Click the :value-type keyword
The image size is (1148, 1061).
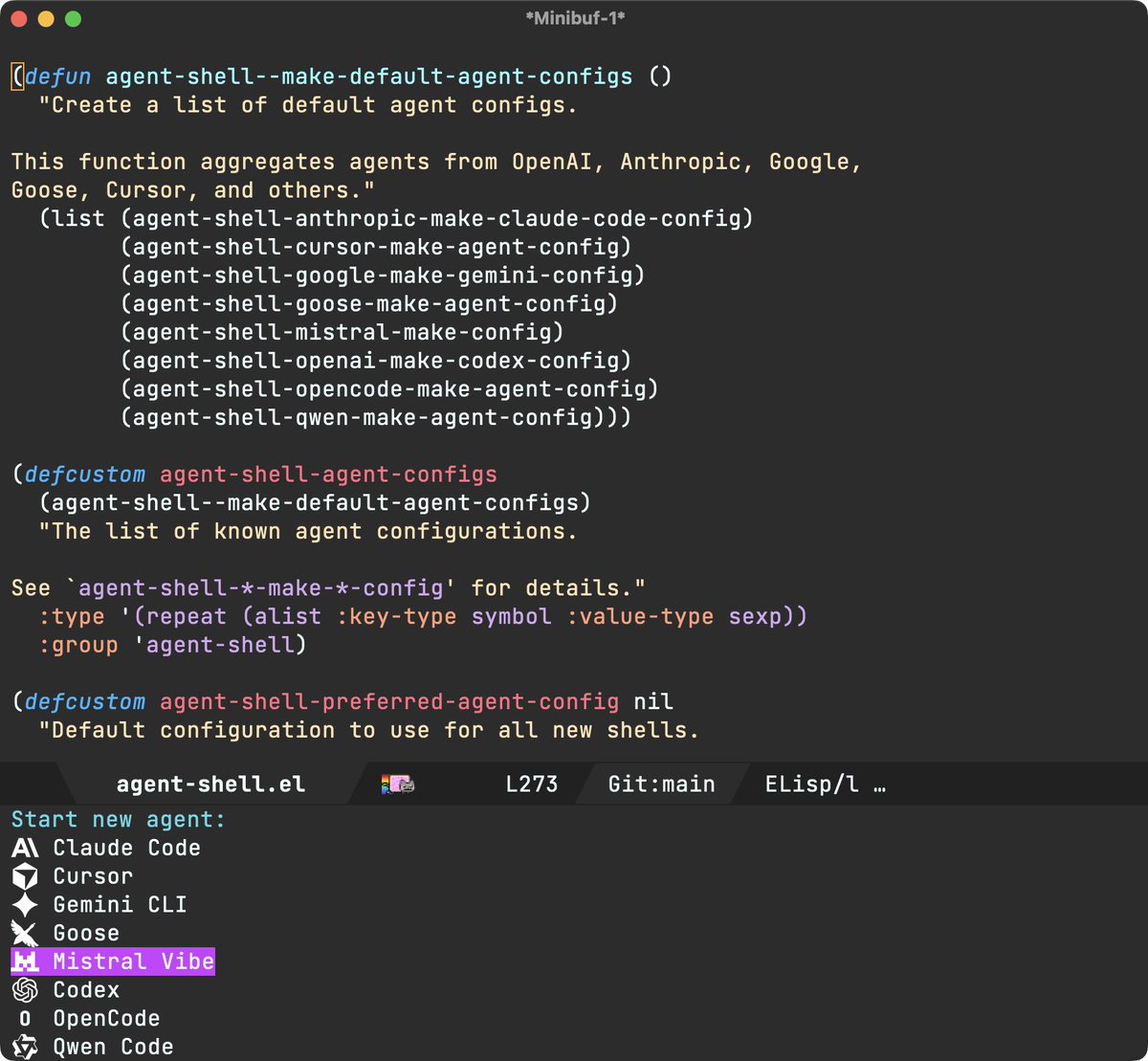click(x=640, y=617)
